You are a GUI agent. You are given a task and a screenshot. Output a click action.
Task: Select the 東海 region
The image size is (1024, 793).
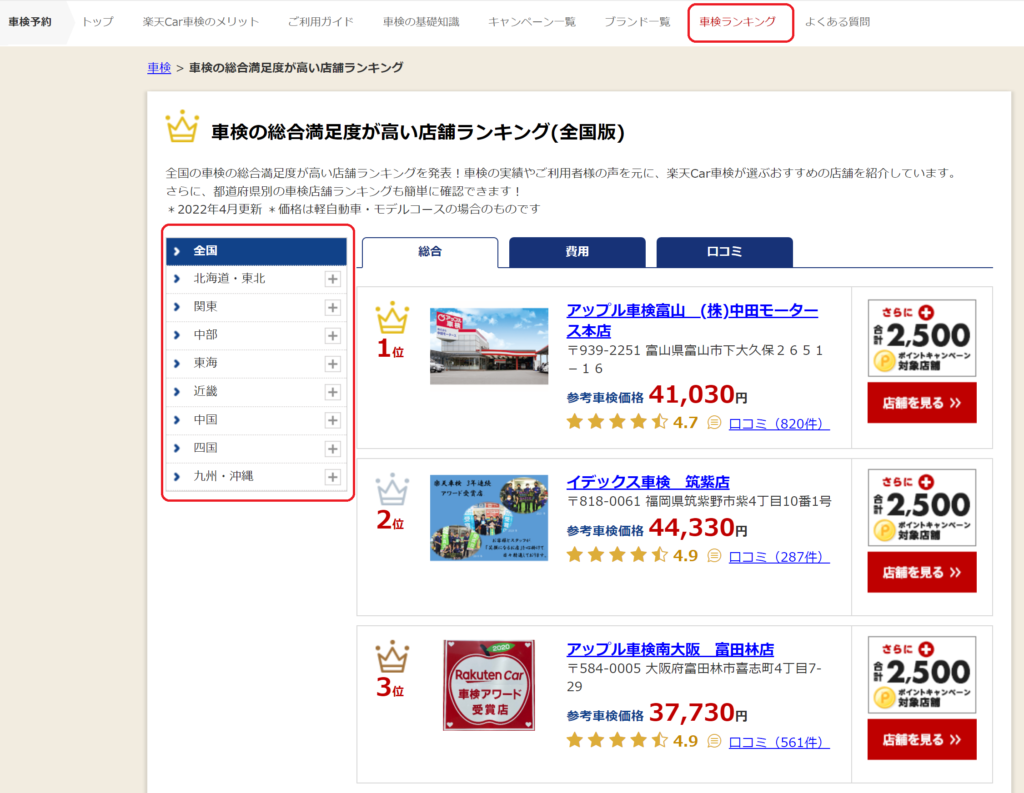pos(205,363)
